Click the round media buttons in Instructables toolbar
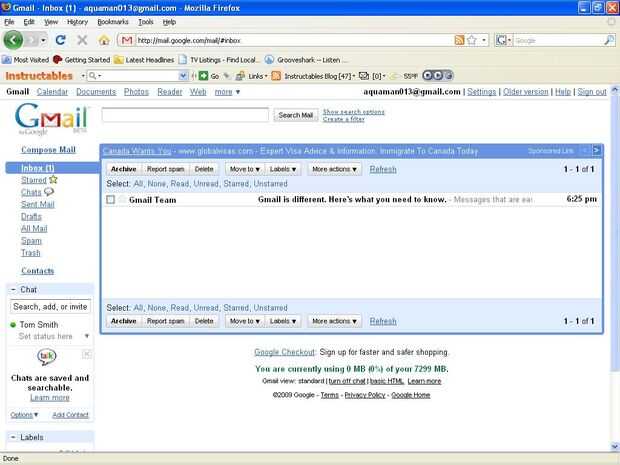 tap(437, 76)
